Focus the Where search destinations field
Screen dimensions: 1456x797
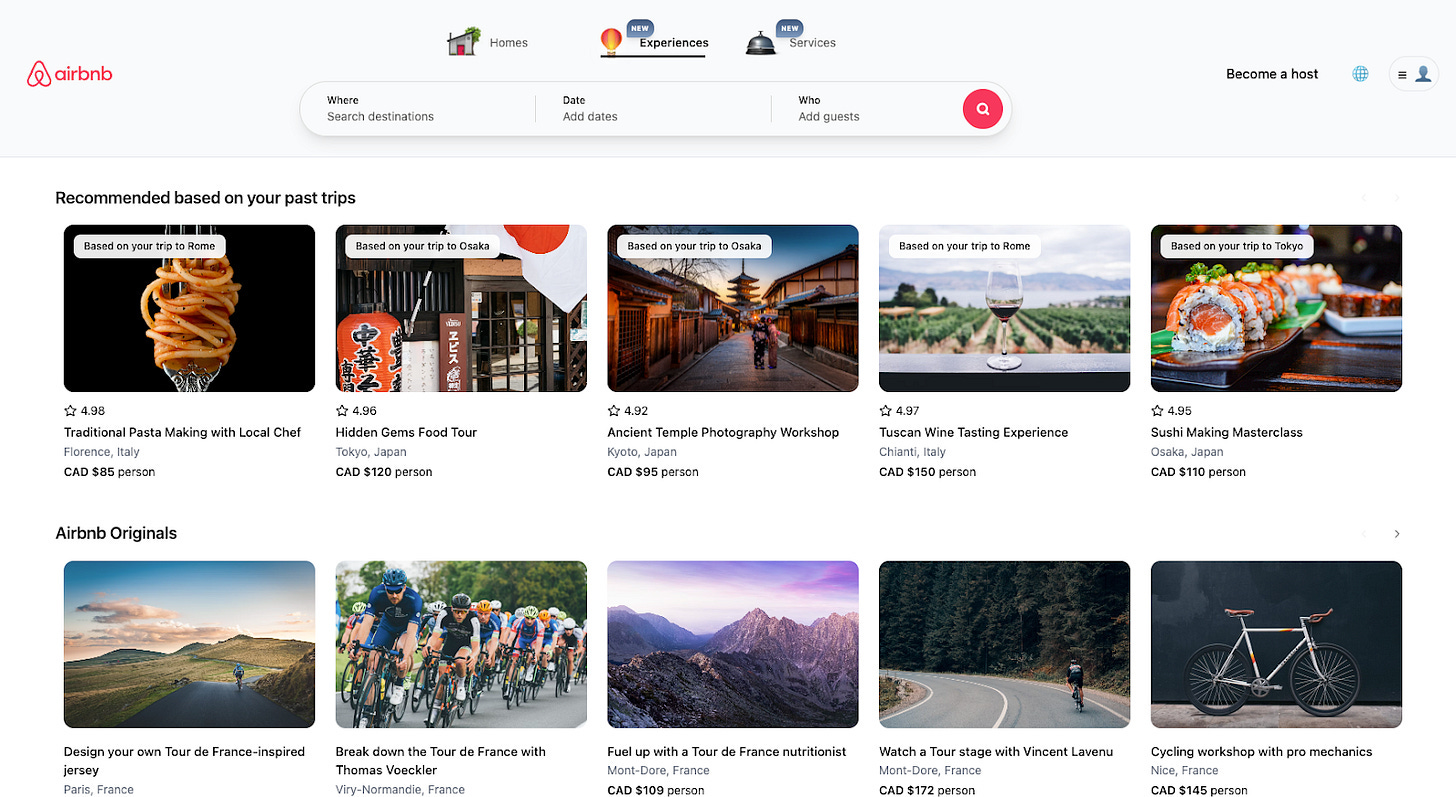(x=418, y=109)
